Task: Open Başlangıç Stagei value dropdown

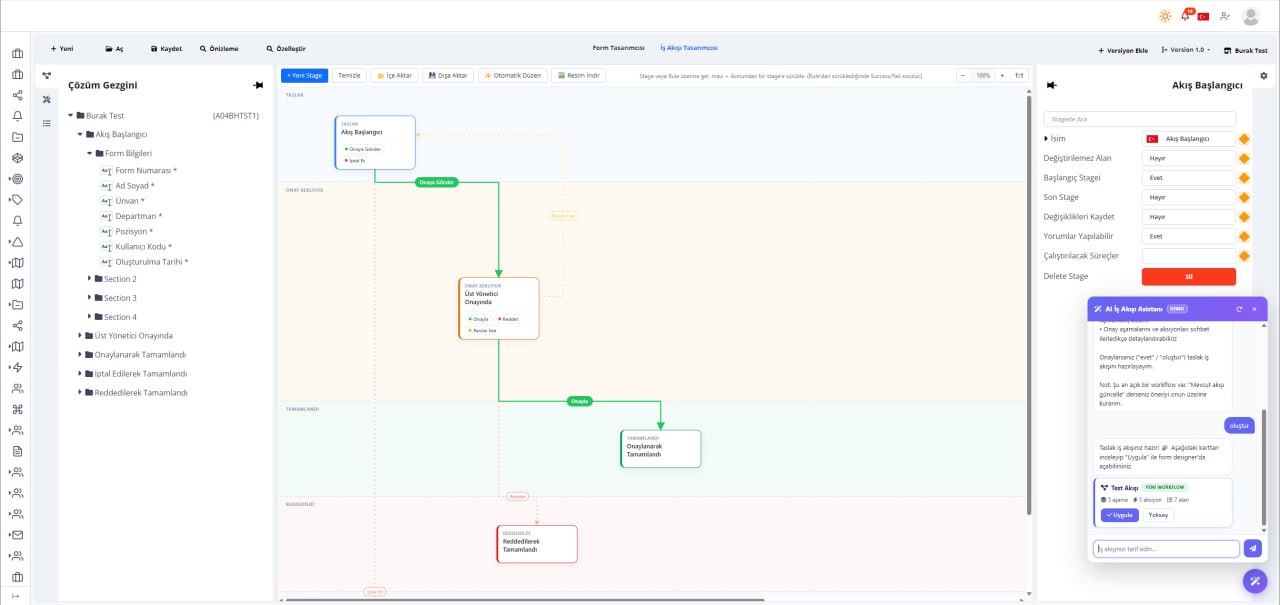Action: (1189, 178)
